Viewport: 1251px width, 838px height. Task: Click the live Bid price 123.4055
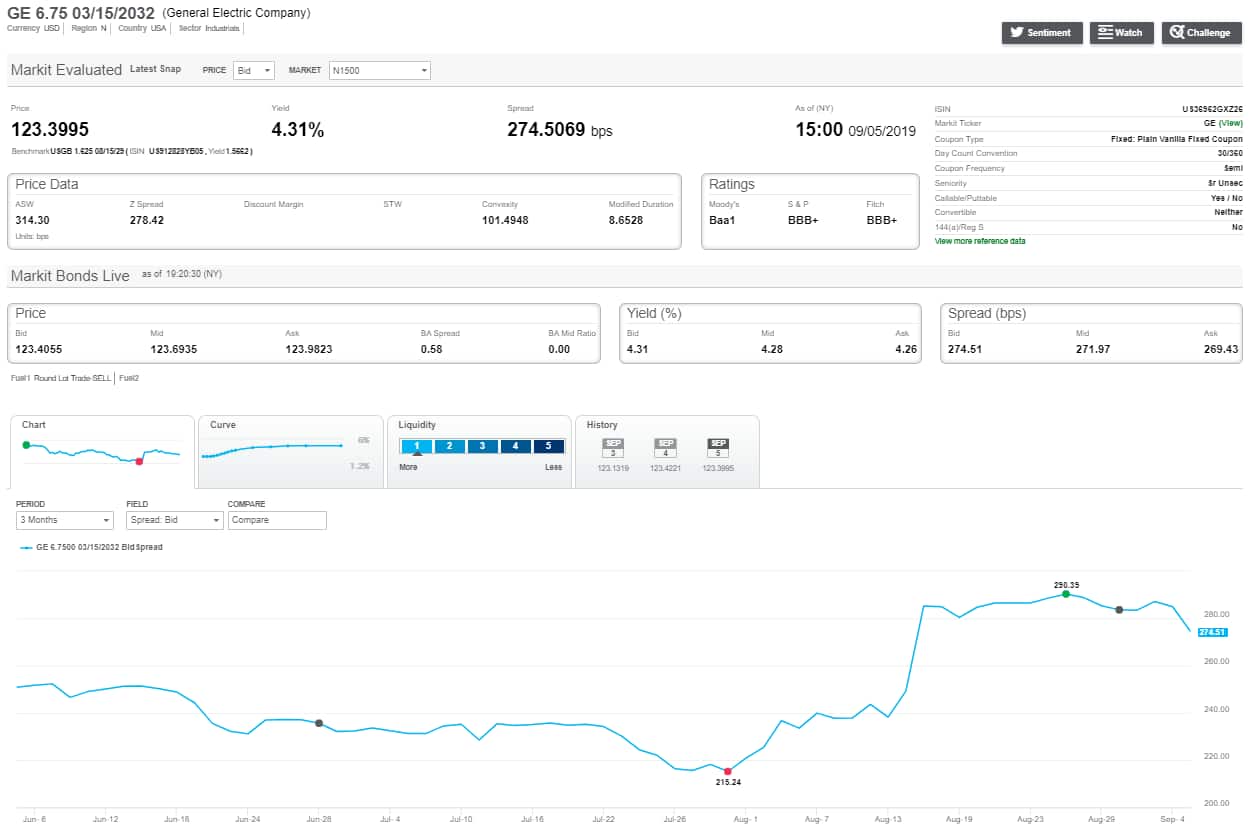[37, 349]
